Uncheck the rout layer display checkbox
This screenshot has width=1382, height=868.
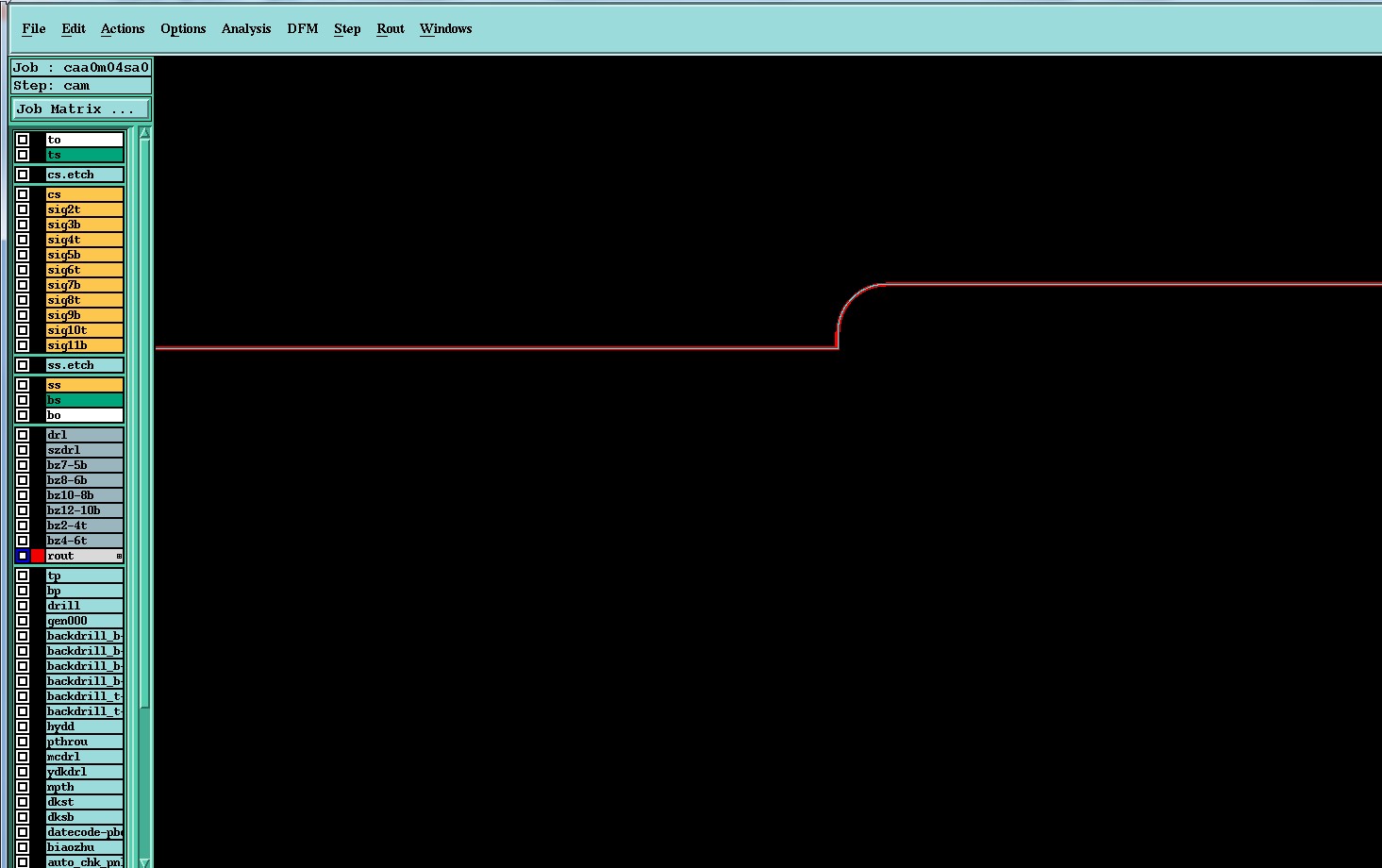click(x=23, y=556)
